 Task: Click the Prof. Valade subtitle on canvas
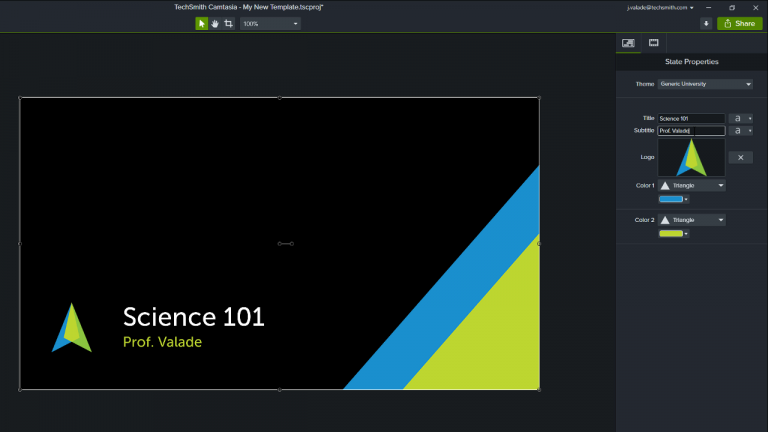point(162,342)
